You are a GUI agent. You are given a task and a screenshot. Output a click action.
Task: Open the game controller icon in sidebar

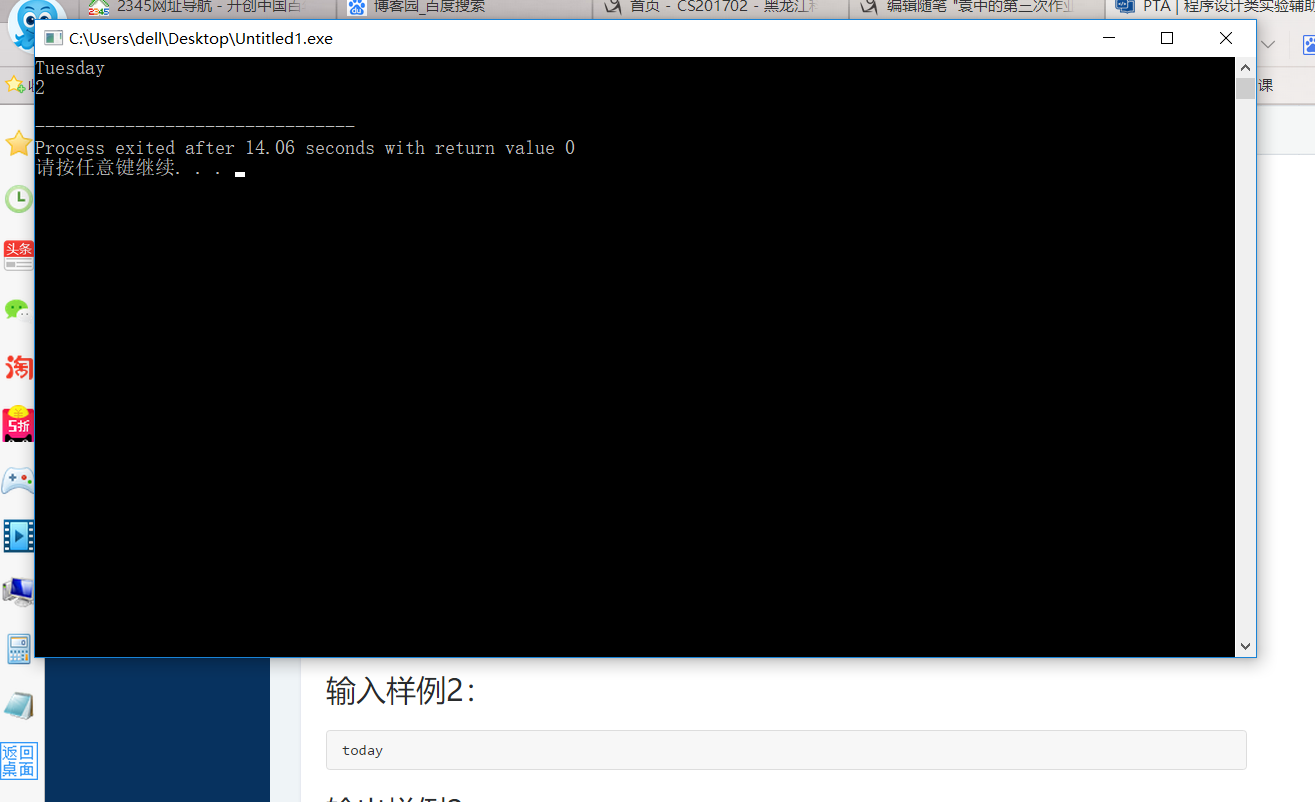tap(18, 481)
